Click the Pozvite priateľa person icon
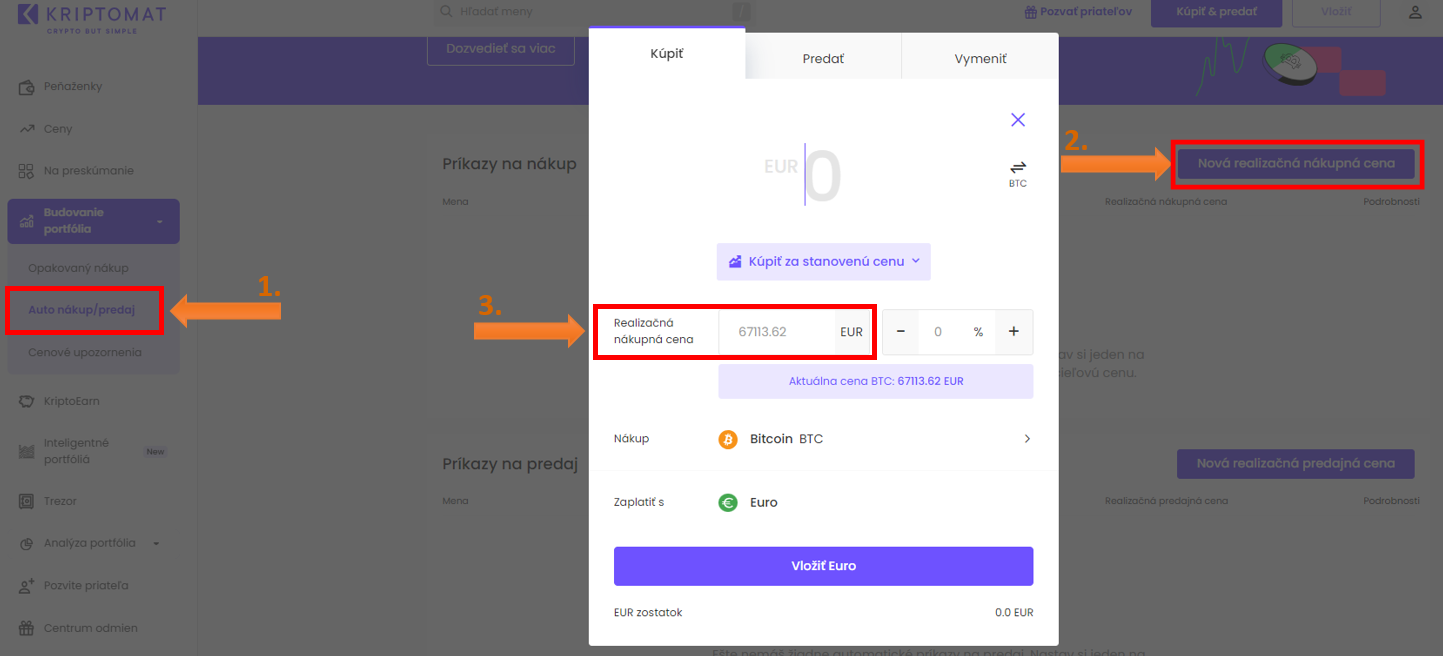Viewport: 1443px width, 656px height. click(27, 586)
